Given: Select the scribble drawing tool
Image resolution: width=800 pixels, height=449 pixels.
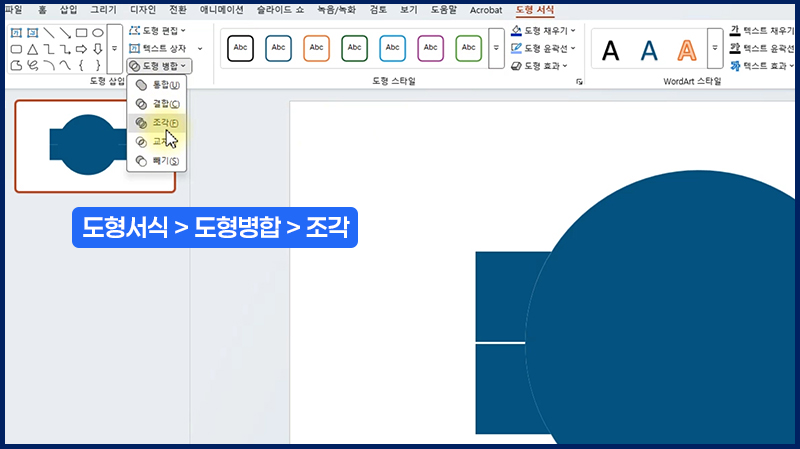Looking at the screenshot, I should pos(33,65).
